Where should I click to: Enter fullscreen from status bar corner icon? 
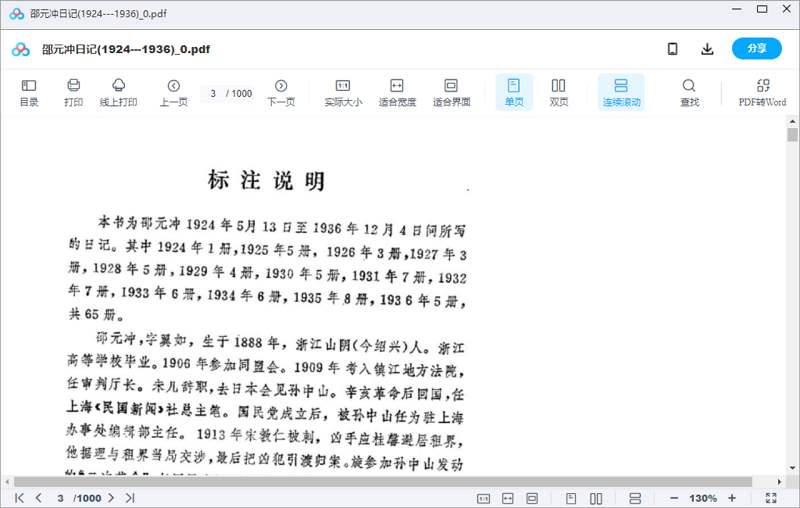pos(771,498)
